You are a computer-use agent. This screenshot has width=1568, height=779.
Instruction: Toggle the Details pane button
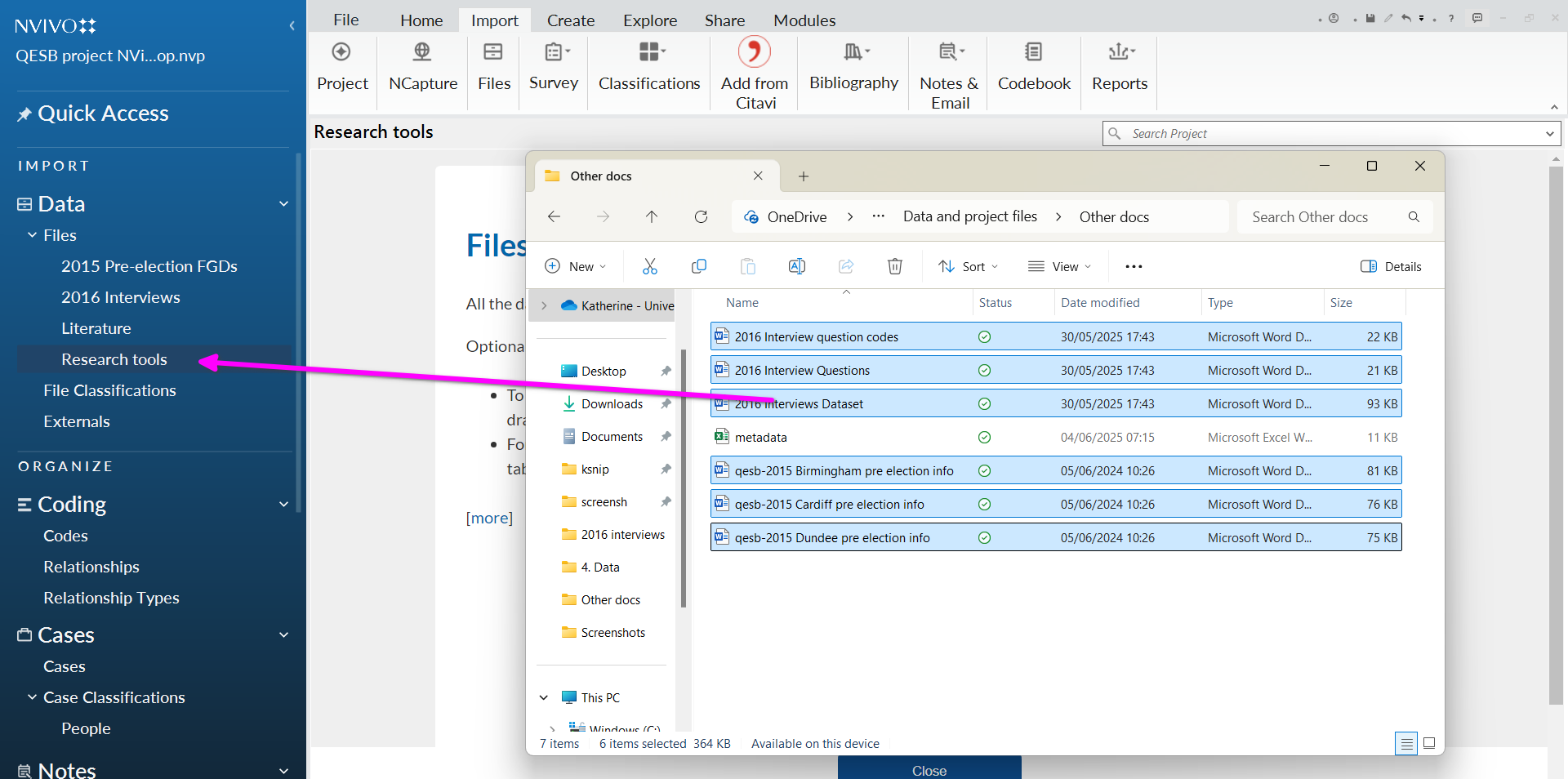[x=1391, y=266]
